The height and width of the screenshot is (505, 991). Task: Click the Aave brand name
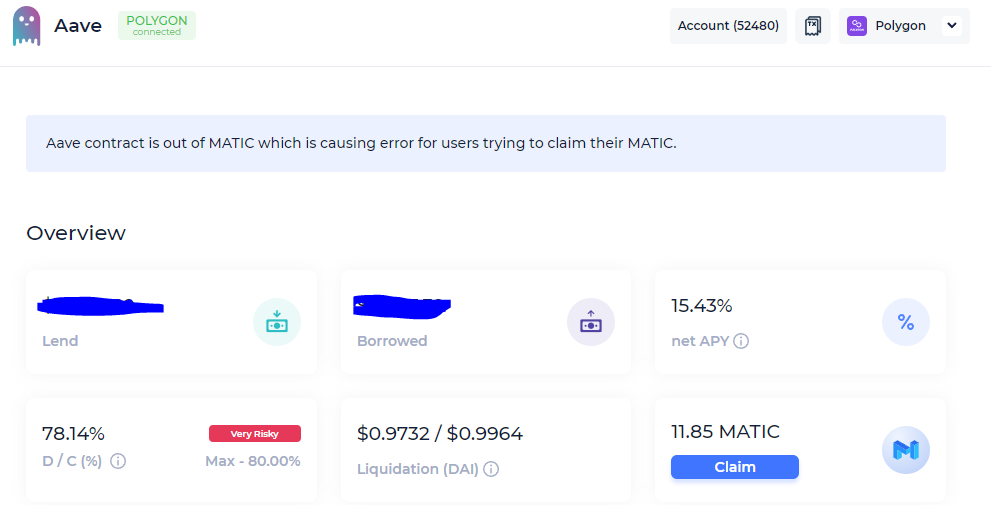[78, 26]
